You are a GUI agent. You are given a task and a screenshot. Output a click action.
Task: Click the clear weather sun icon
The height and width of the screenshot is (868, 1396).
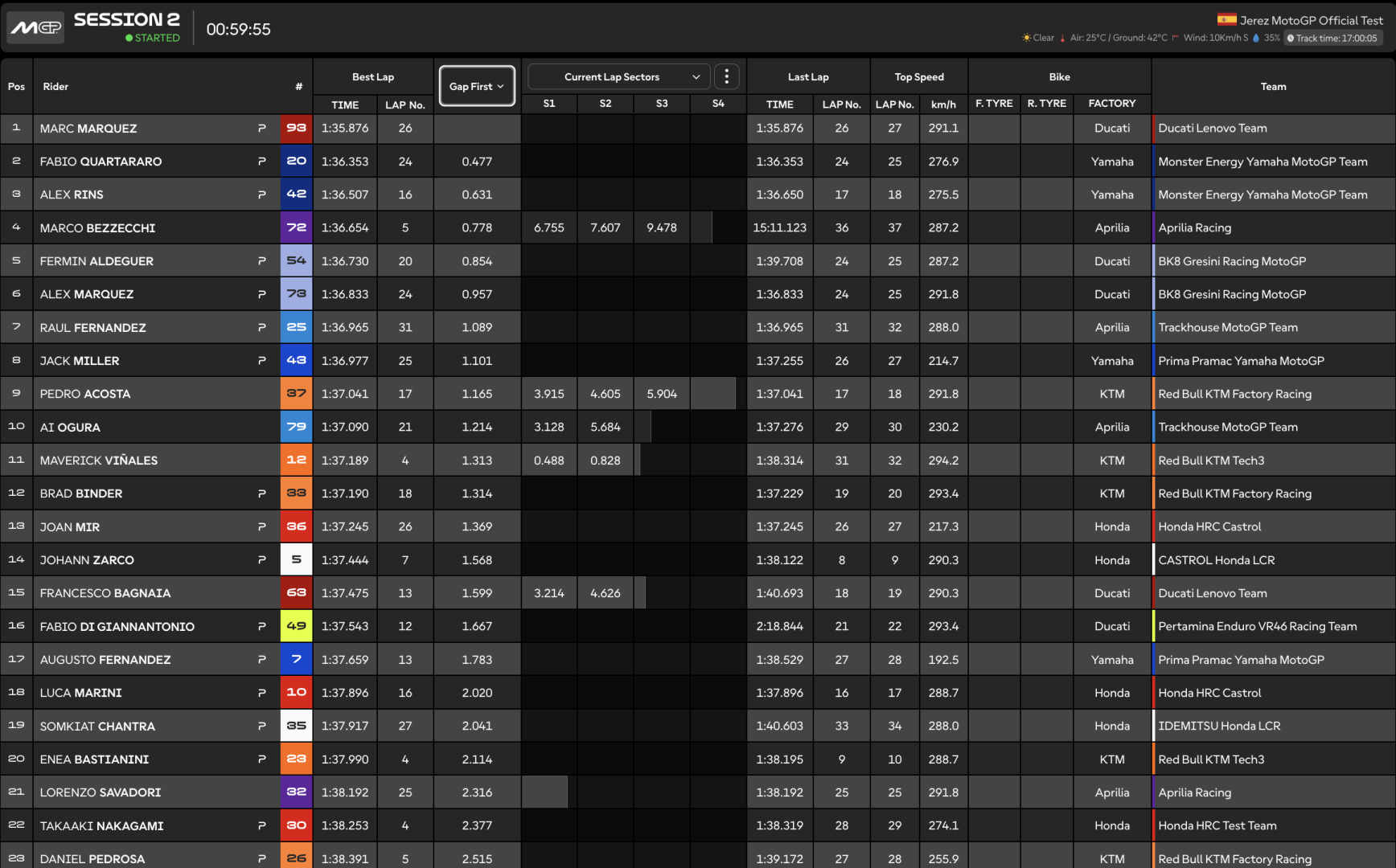[x=1026, y=38]
